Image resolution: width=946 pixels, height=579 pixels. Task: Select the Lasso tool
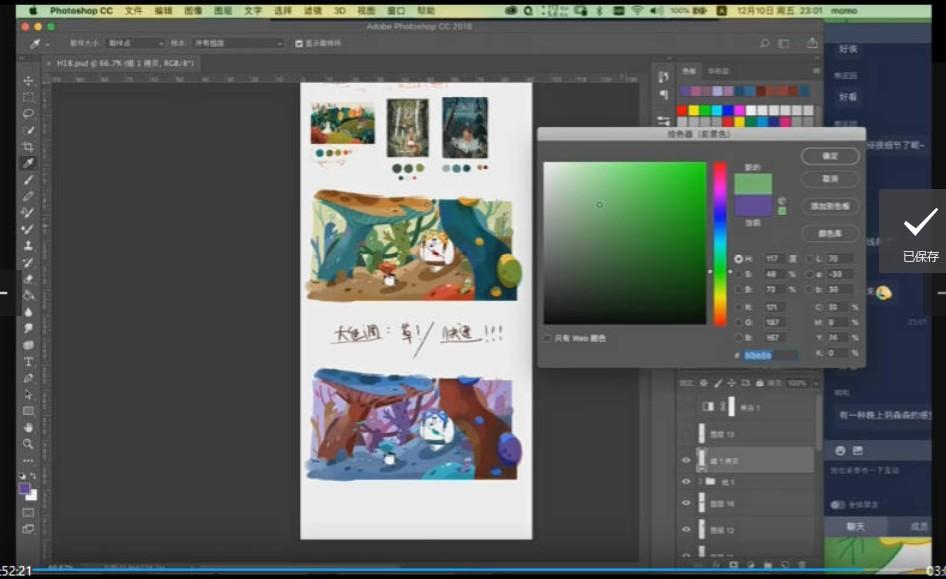click(28, 114)
